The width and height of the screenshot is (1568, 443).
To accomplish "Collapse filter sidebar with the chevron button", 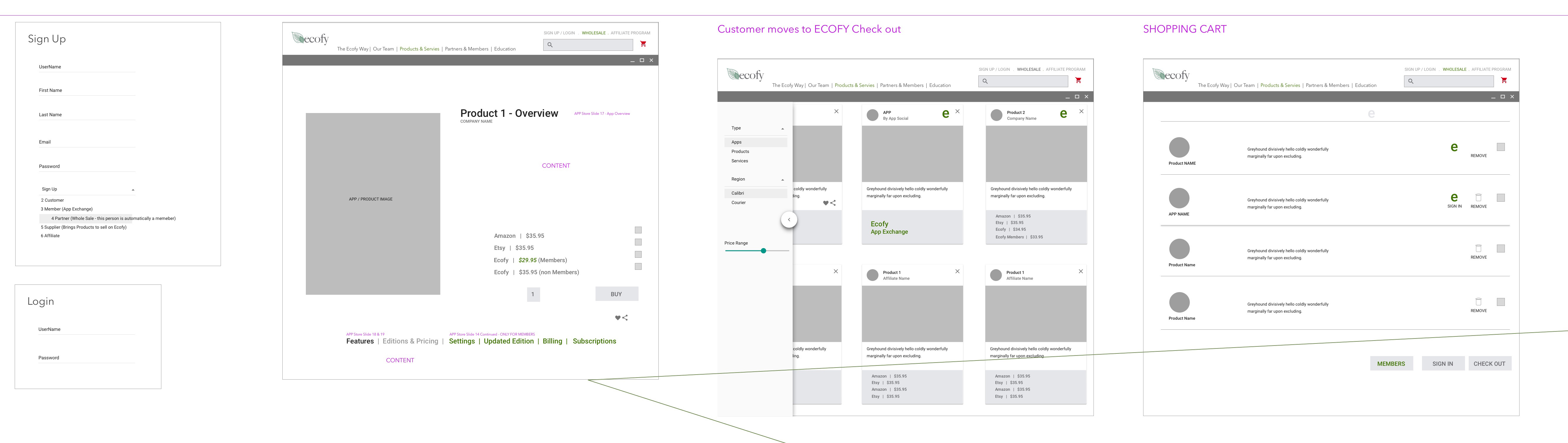I will pos(789,220).
